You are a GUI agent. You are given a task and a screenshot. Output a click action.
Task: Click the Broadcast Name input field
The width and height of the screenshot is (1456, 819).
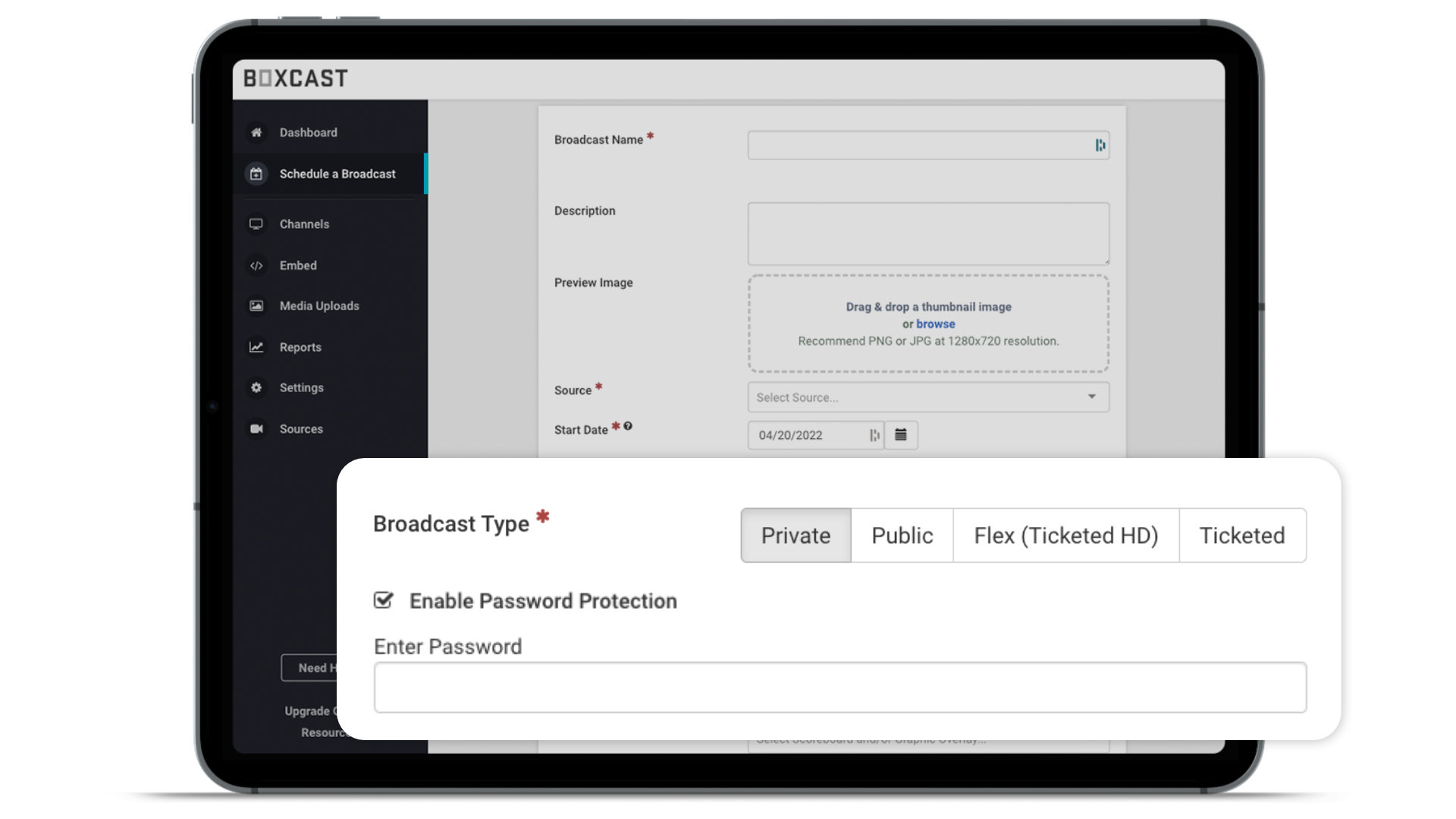(928, 144)
